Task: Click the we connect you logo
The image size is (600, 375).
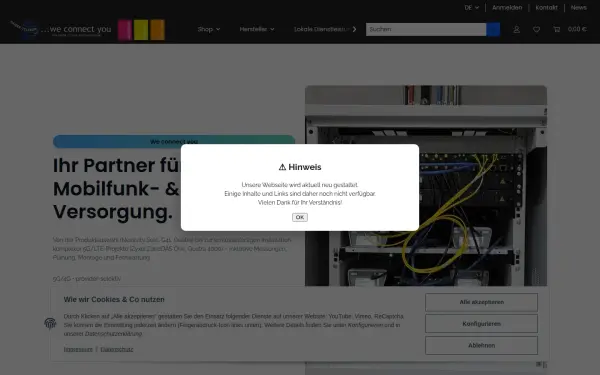Action: pos(88,29)
